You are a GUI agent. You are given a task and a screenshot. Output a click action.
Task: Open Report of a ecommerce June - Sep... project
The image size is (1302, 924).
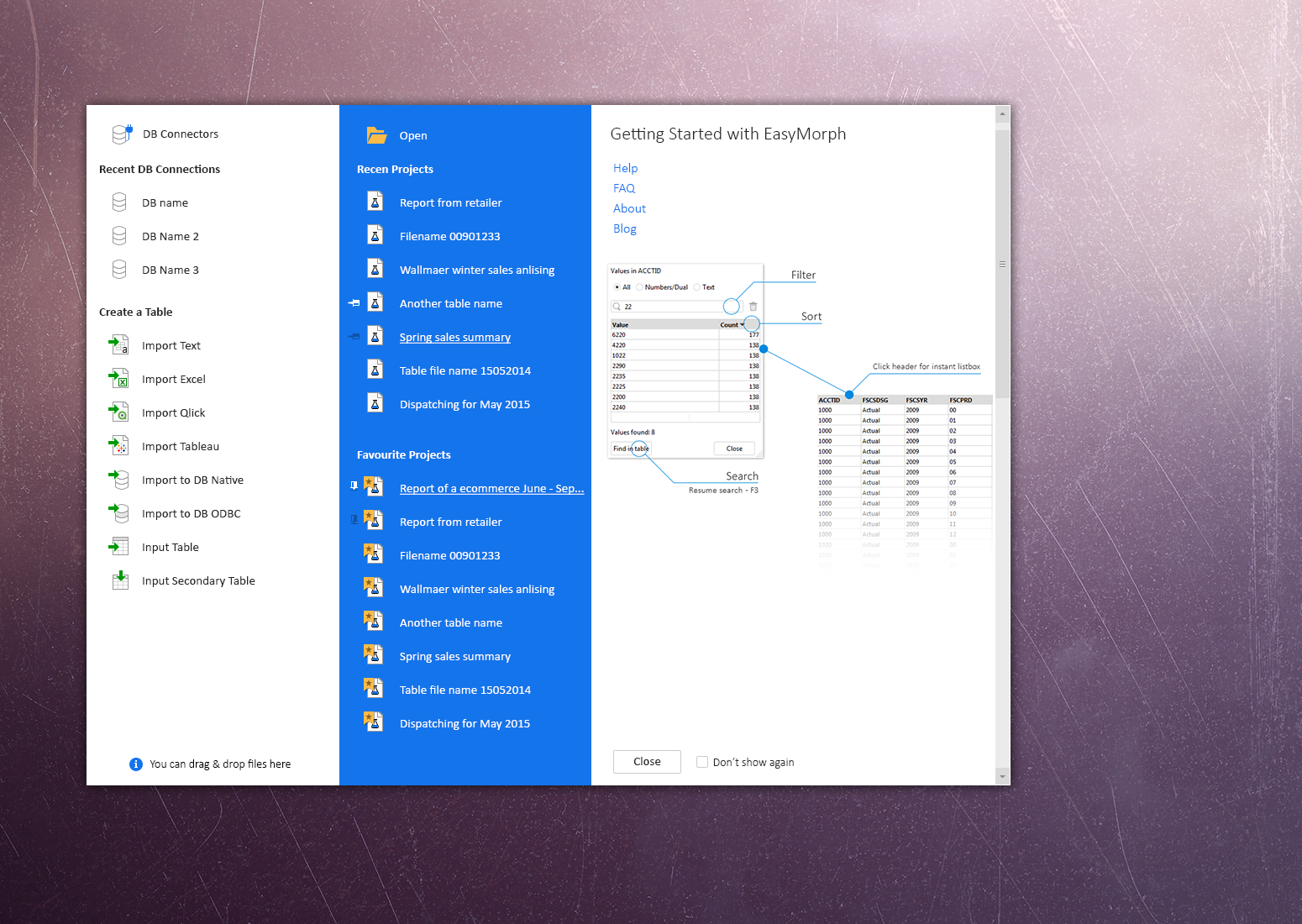tap(491, 488)
